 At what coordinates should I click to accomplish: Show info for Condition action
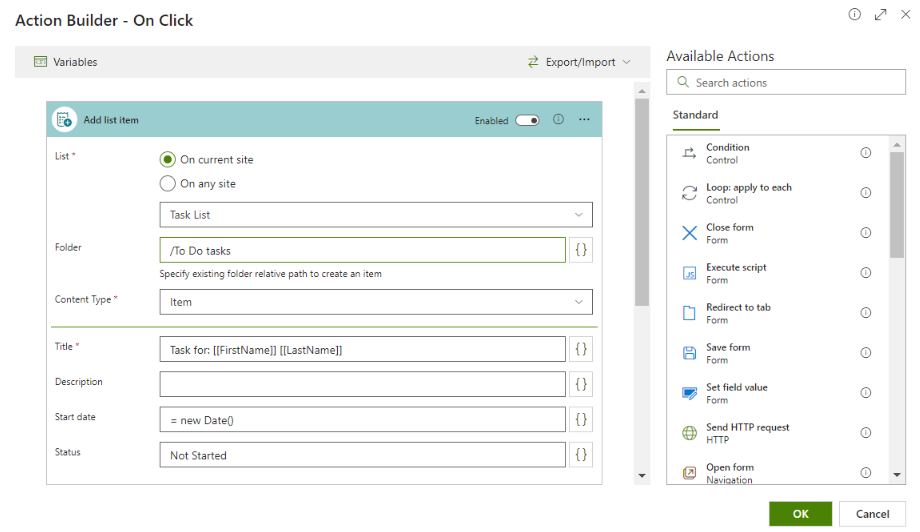coord(865,153)
